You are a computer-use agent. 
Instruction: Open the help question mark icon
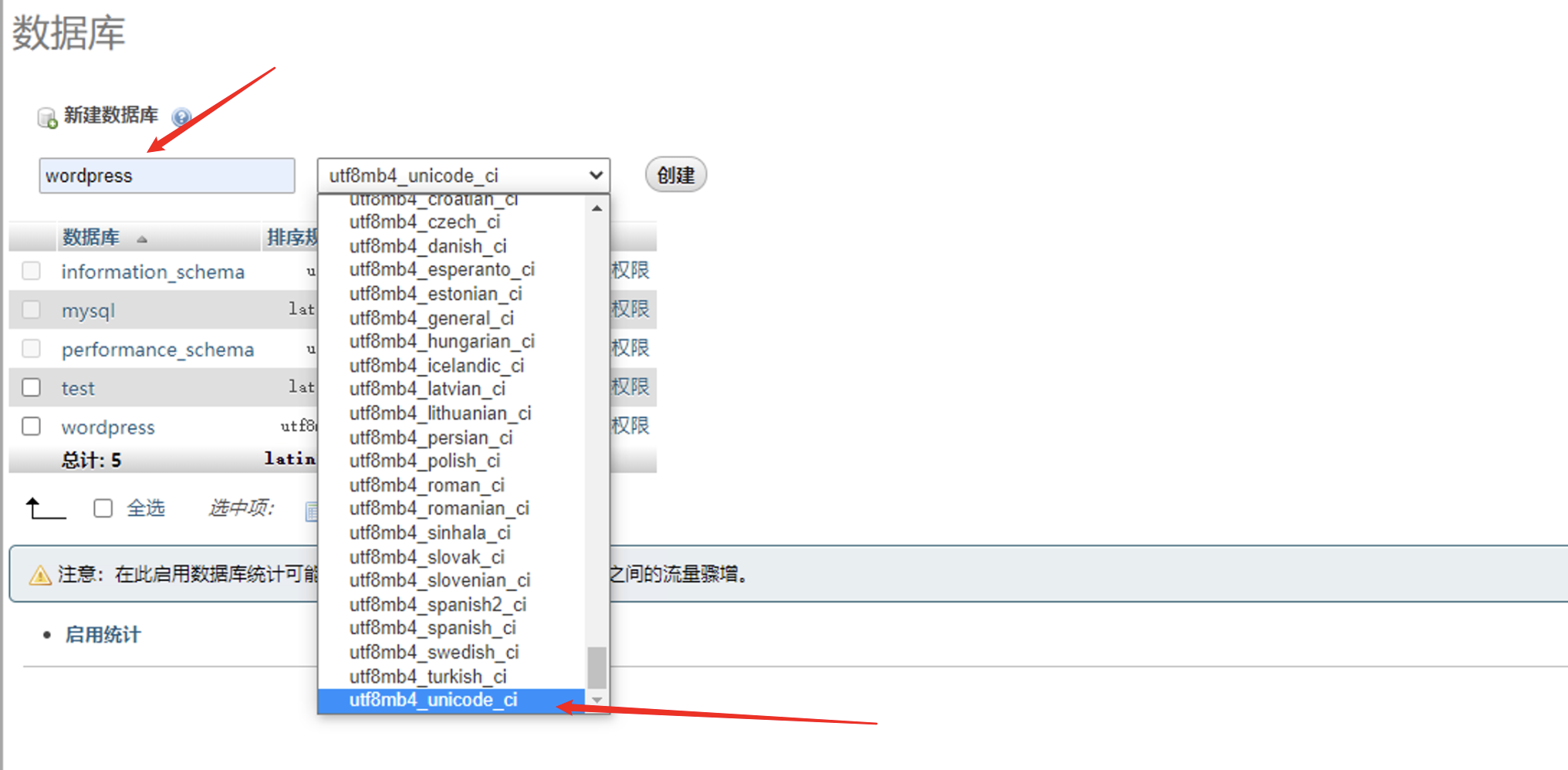181,117
